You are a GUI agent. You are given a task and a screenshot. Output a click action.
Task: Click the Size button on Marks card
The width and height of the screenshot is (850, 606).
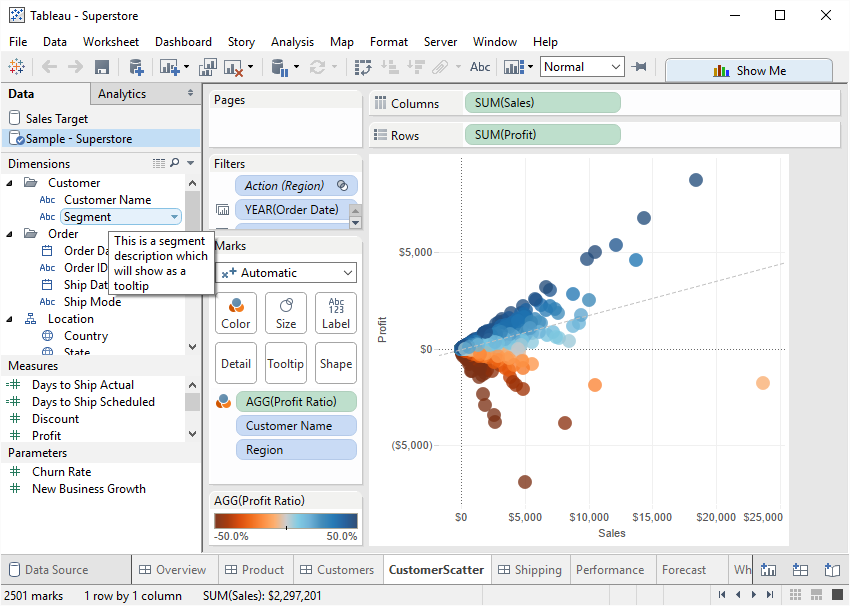pos(286,313)
